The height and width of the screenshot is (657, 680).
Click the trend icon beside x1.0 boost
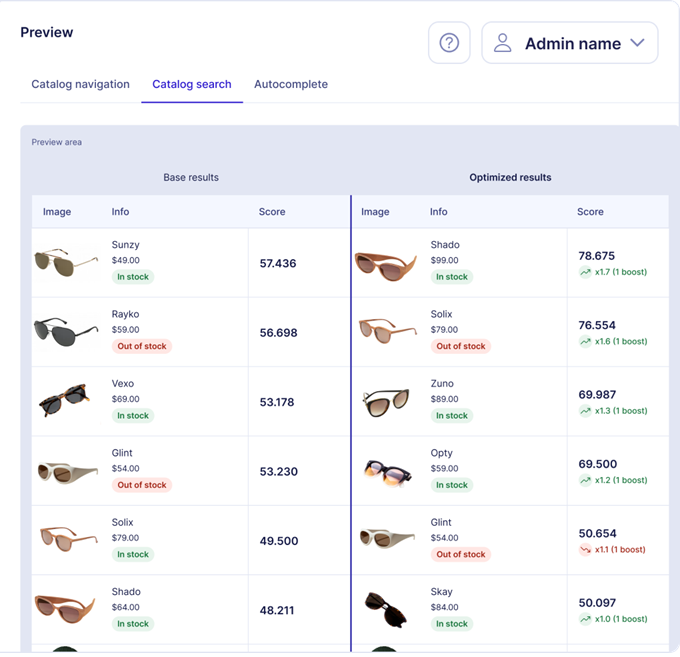click(585, 619)
